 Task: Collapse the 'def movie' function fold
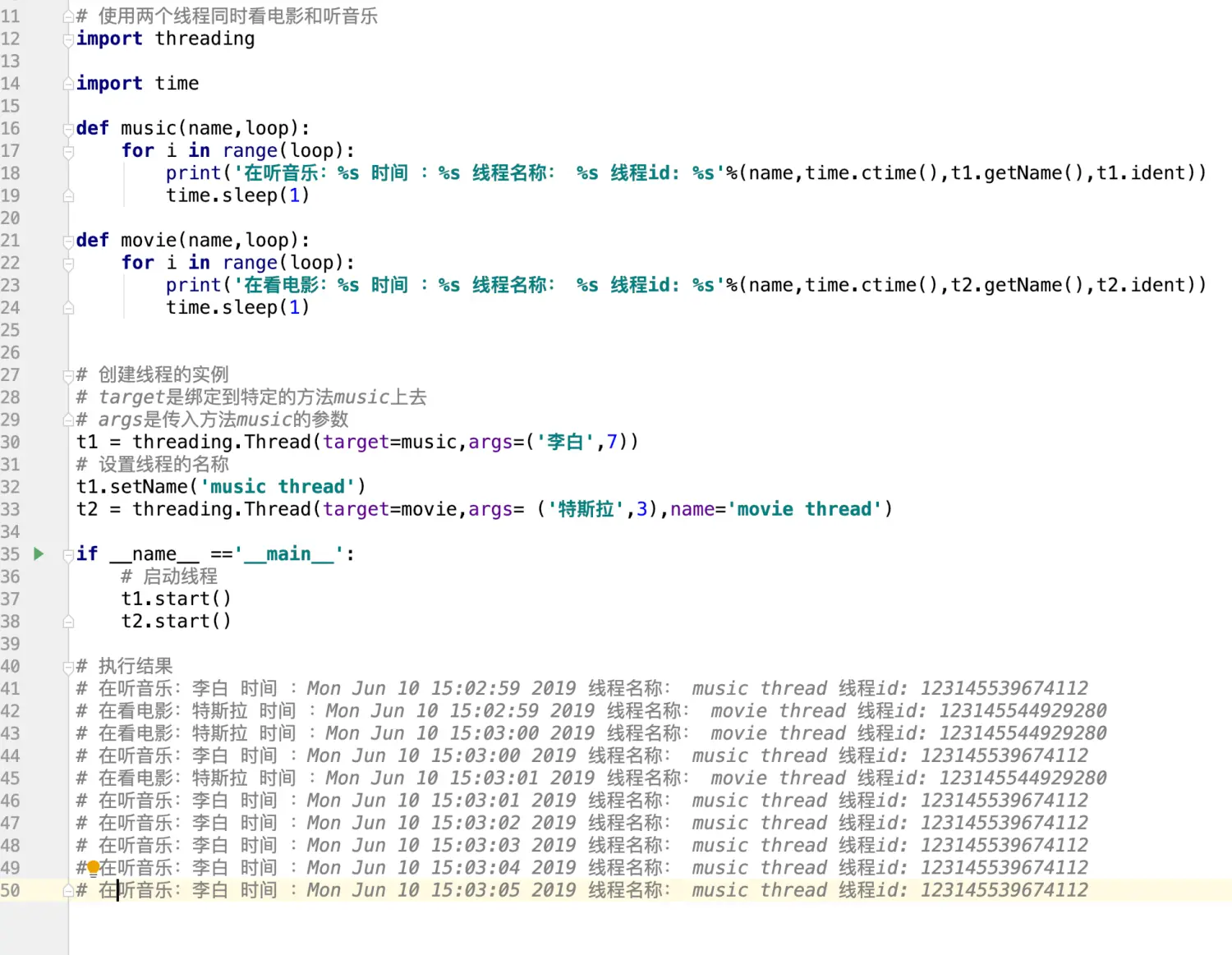(68, 241)
